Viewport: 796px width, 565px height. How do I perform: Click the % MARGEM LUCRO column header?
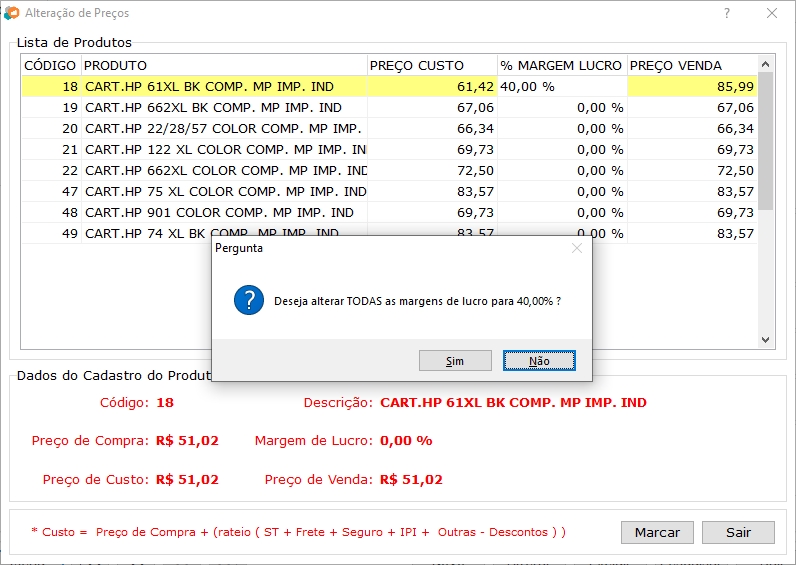(x=561, y=66)
